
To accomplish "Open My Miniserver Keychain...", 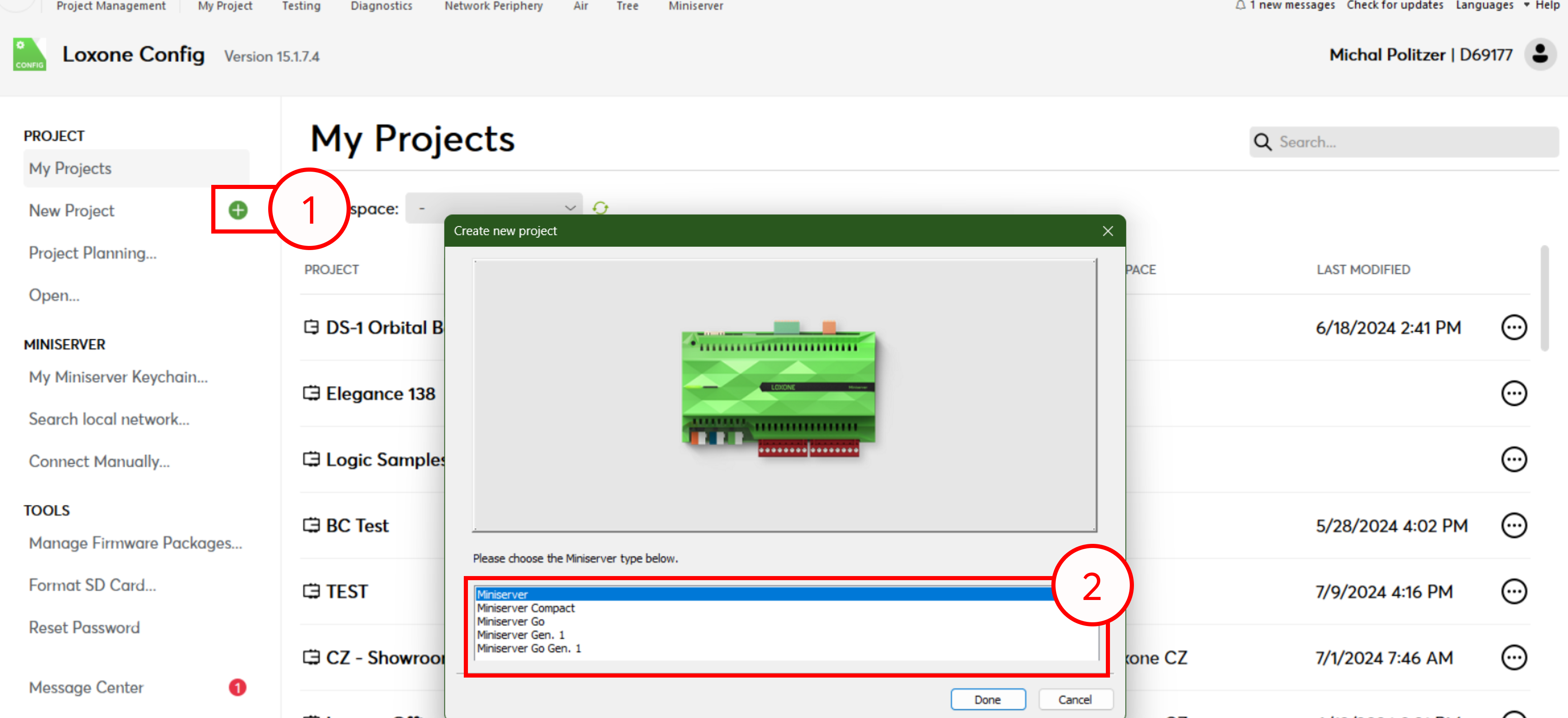I will pos(118,377).
